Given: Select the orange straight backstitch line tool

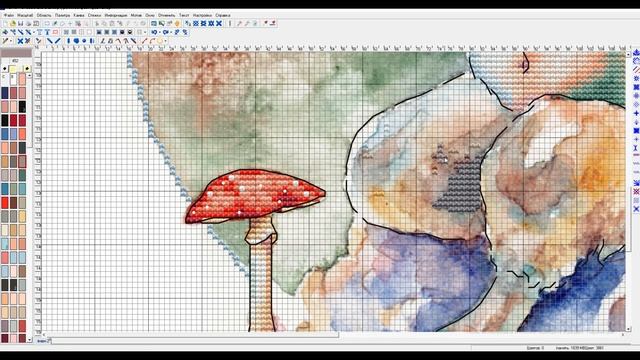Looking at the screenshot, I should coord(144,41).
